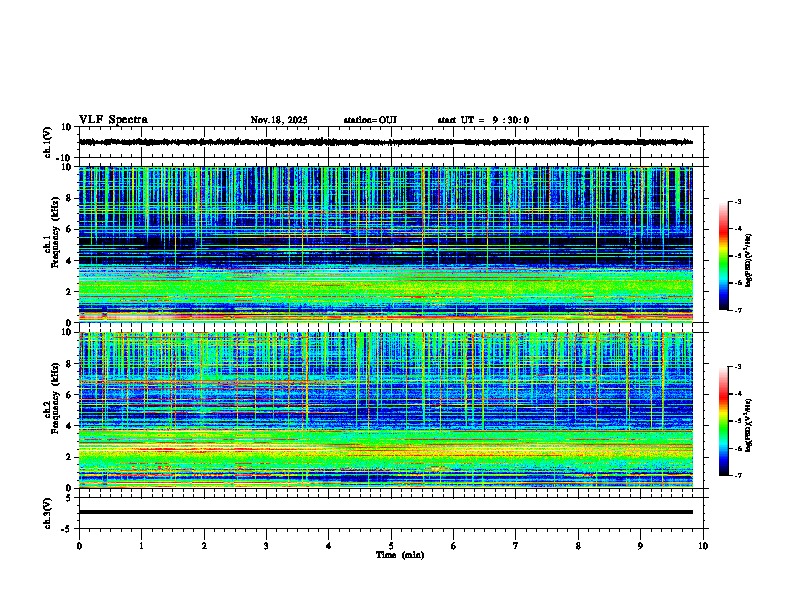
Task: Click the ch.1 spectrogram color scale bar
Action: 724,256
